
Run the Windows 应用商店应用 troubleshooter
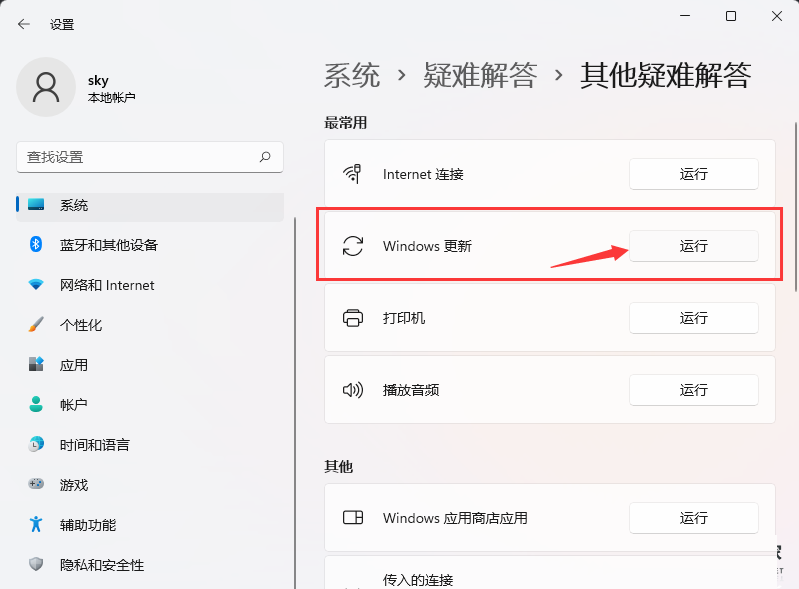point(694,518)
